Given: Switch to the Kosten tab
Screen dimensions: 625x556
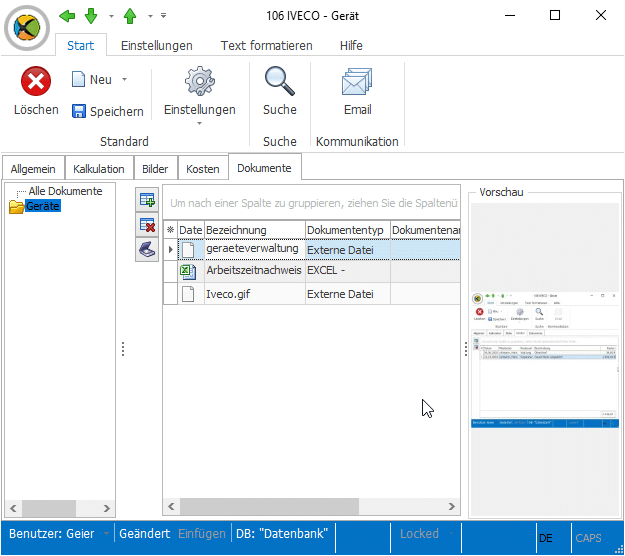Looking at the screenshot, I should [202, 169].
